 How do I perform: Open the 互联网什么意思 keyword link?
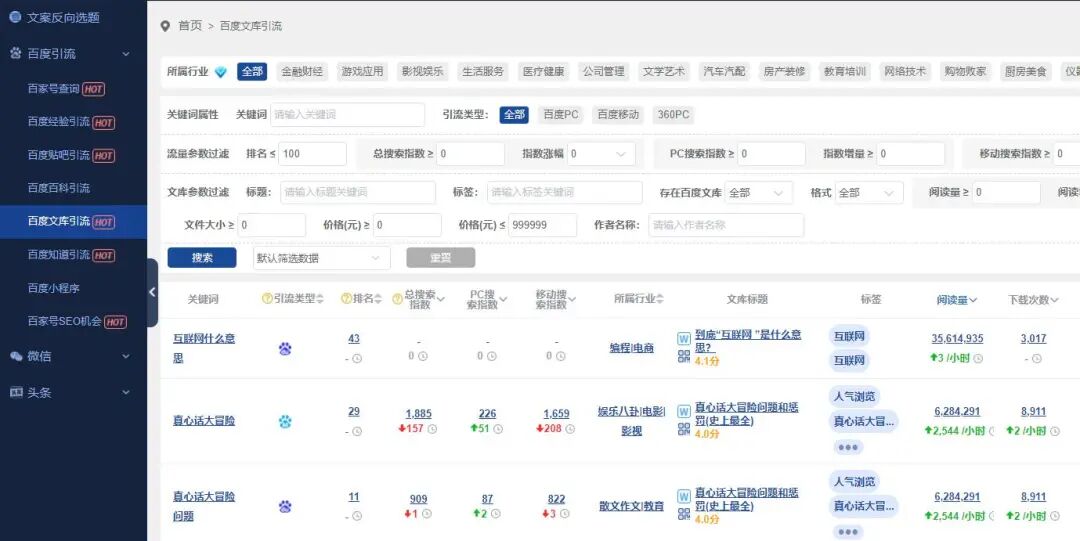(x=204, y=348)
